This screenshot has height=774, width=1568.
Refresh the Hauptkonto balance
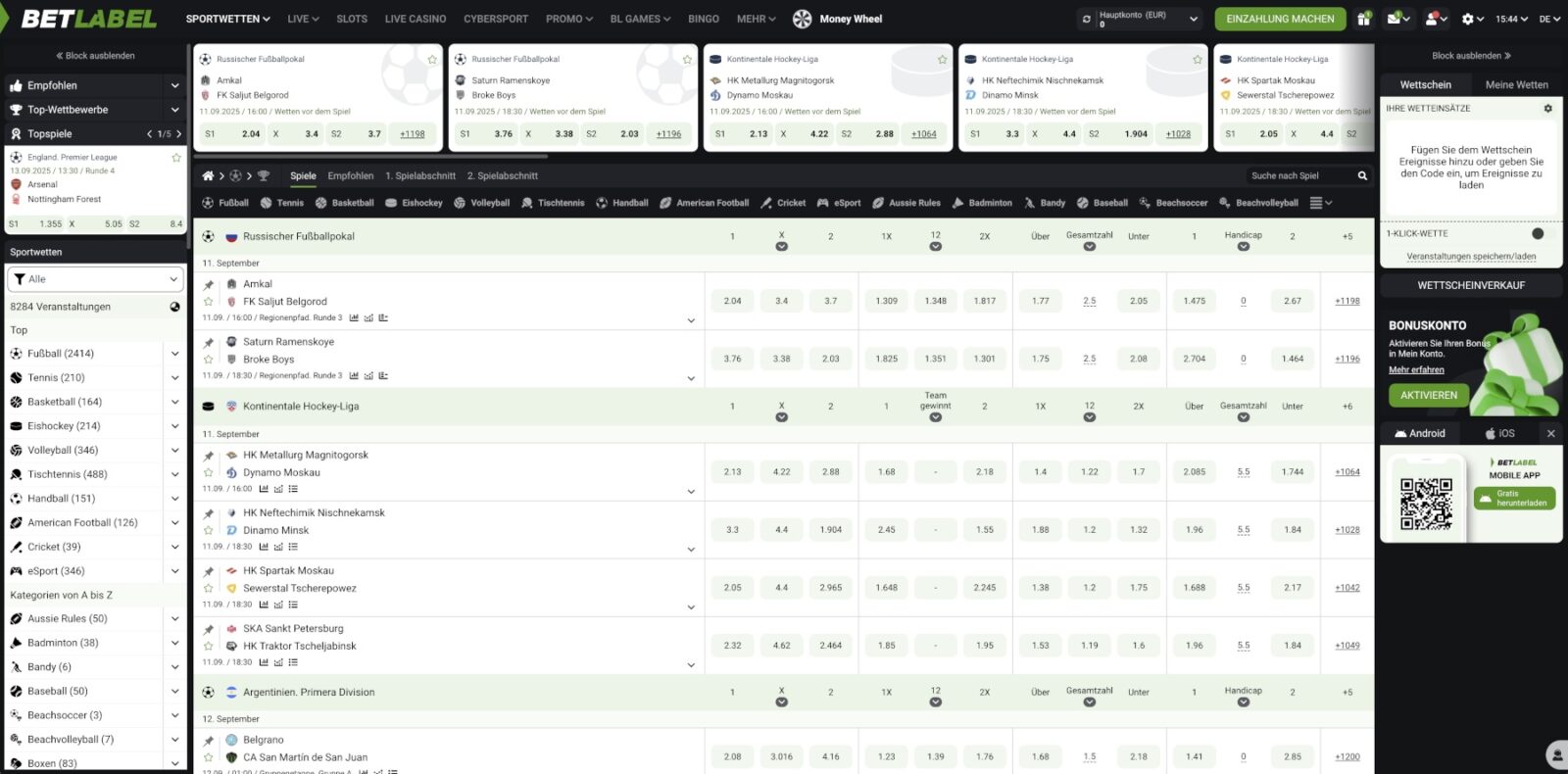click(x=1086, y=19)
